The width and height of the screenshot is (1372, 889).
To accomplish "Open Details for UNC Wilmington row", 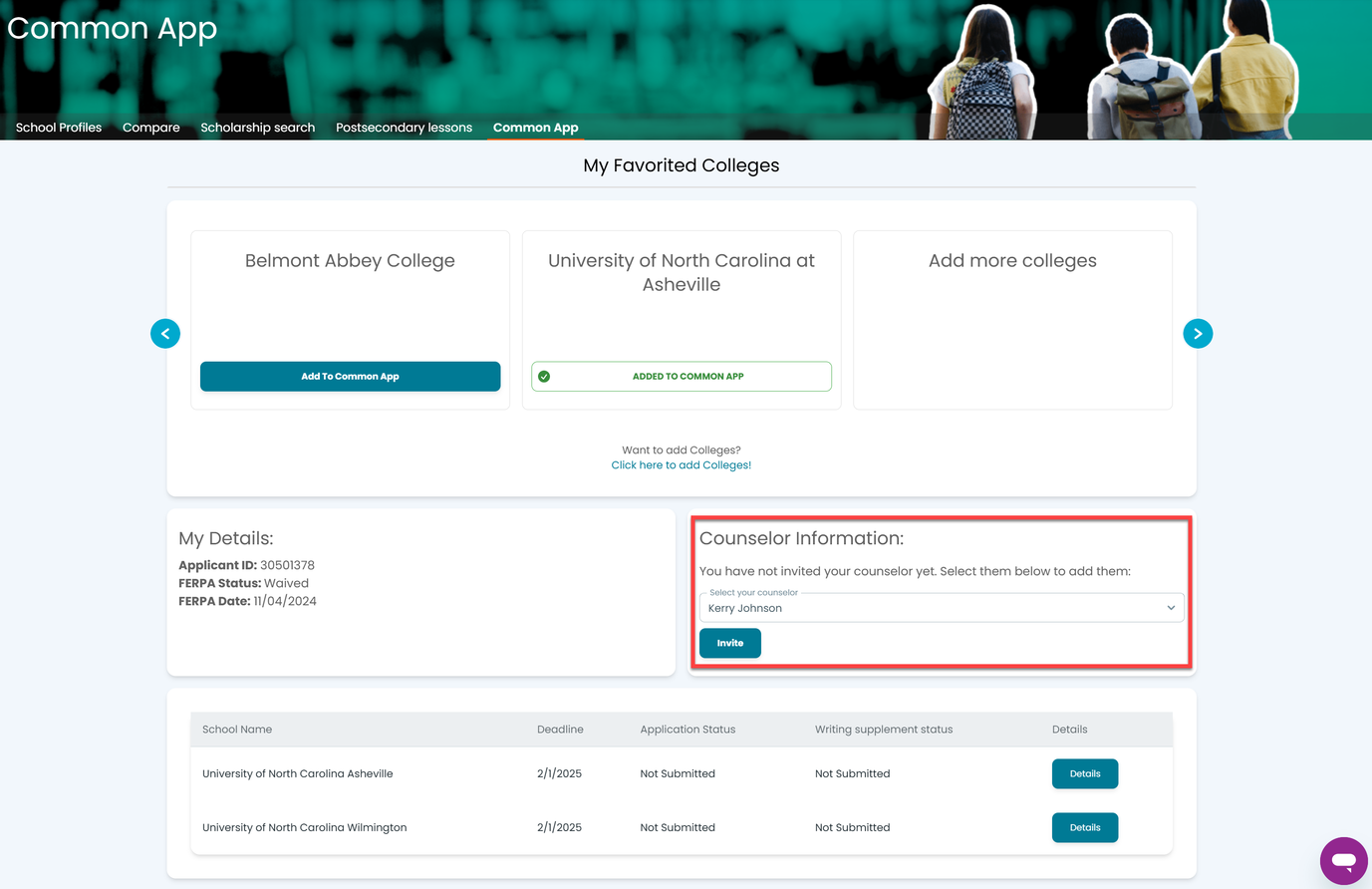I will 1085,827.
